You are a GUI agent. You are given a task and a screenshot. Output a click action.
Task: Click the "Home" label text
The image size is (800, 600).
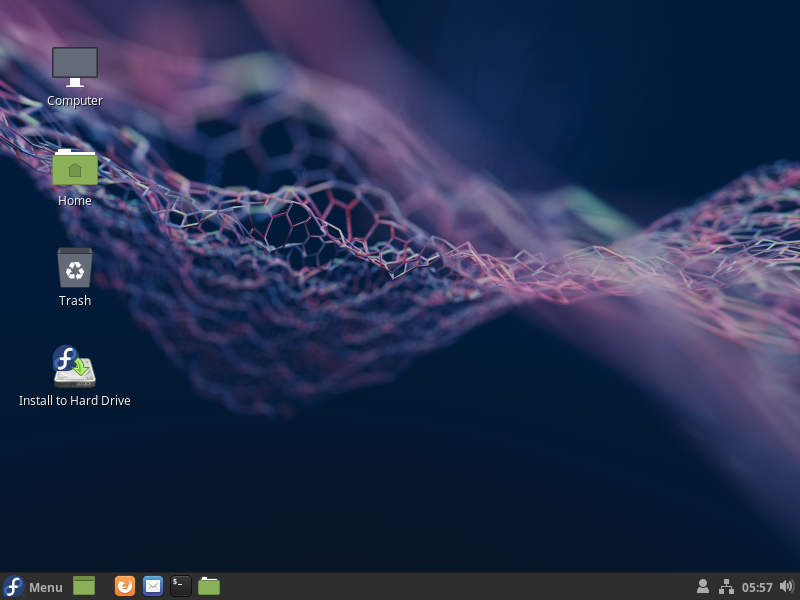(75, 201)
